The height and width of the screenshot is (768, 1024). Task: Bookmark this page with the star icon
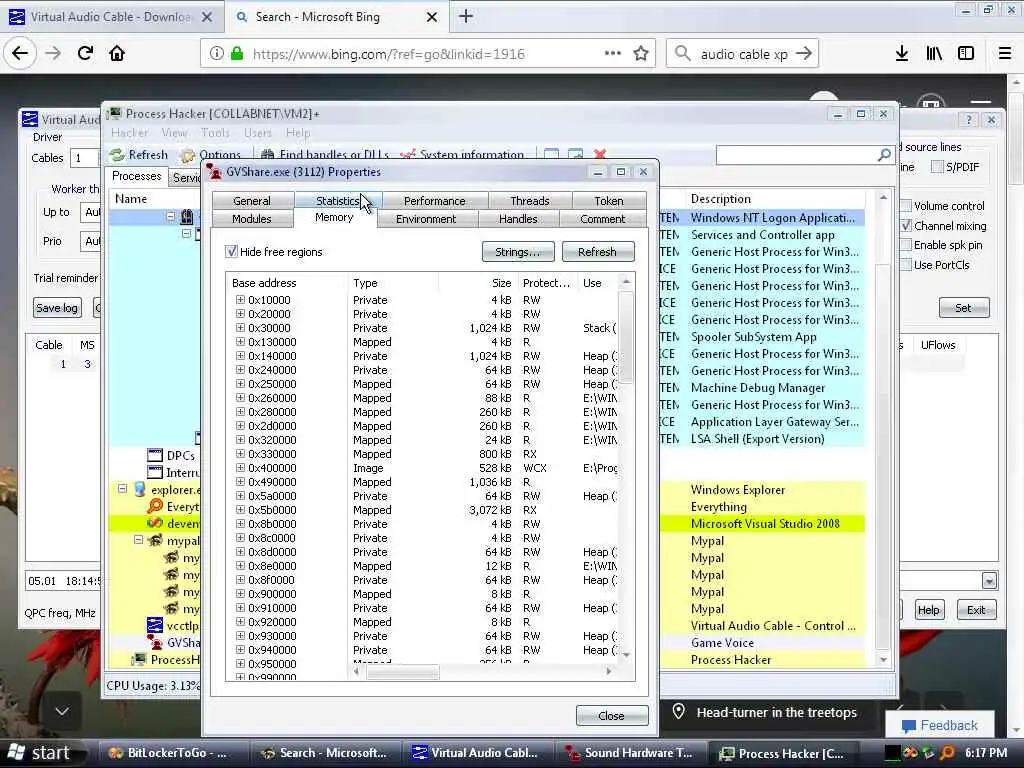click(x=641, y=54)
